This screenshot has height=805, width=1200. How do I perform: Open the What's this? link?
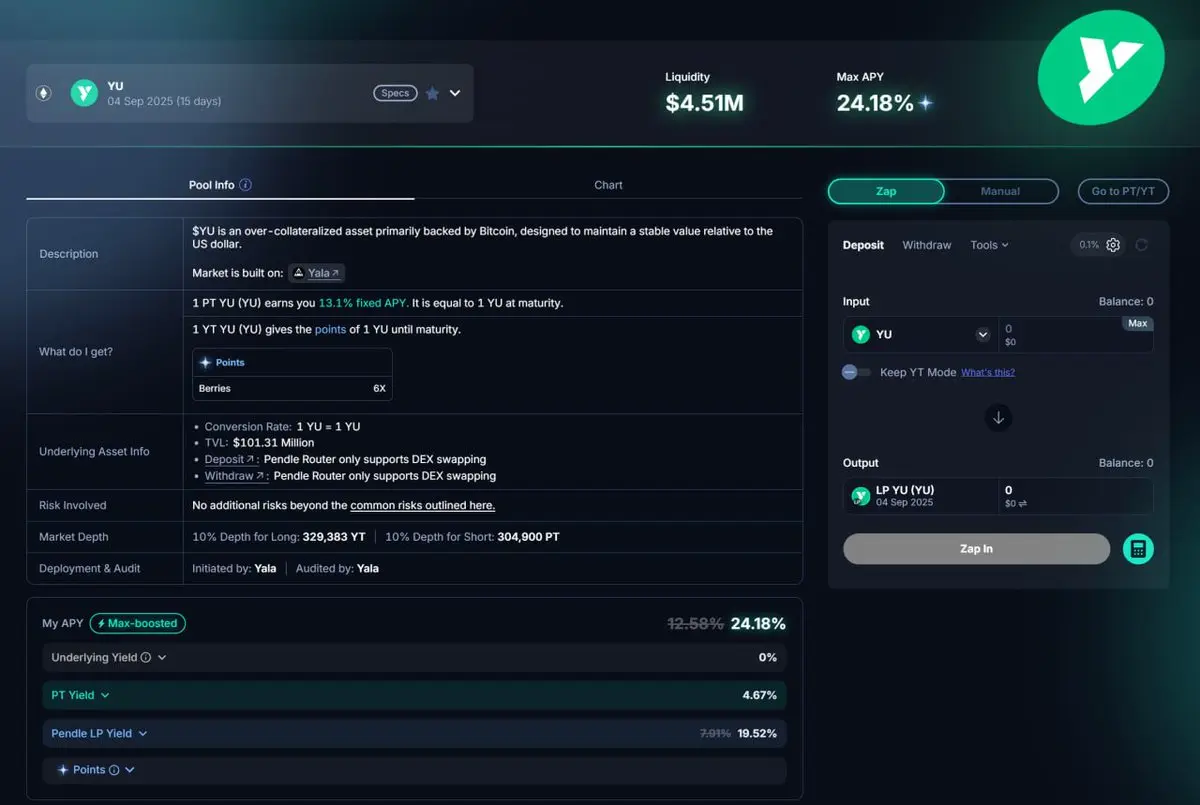pyautogui.click(x=988, y=372)
